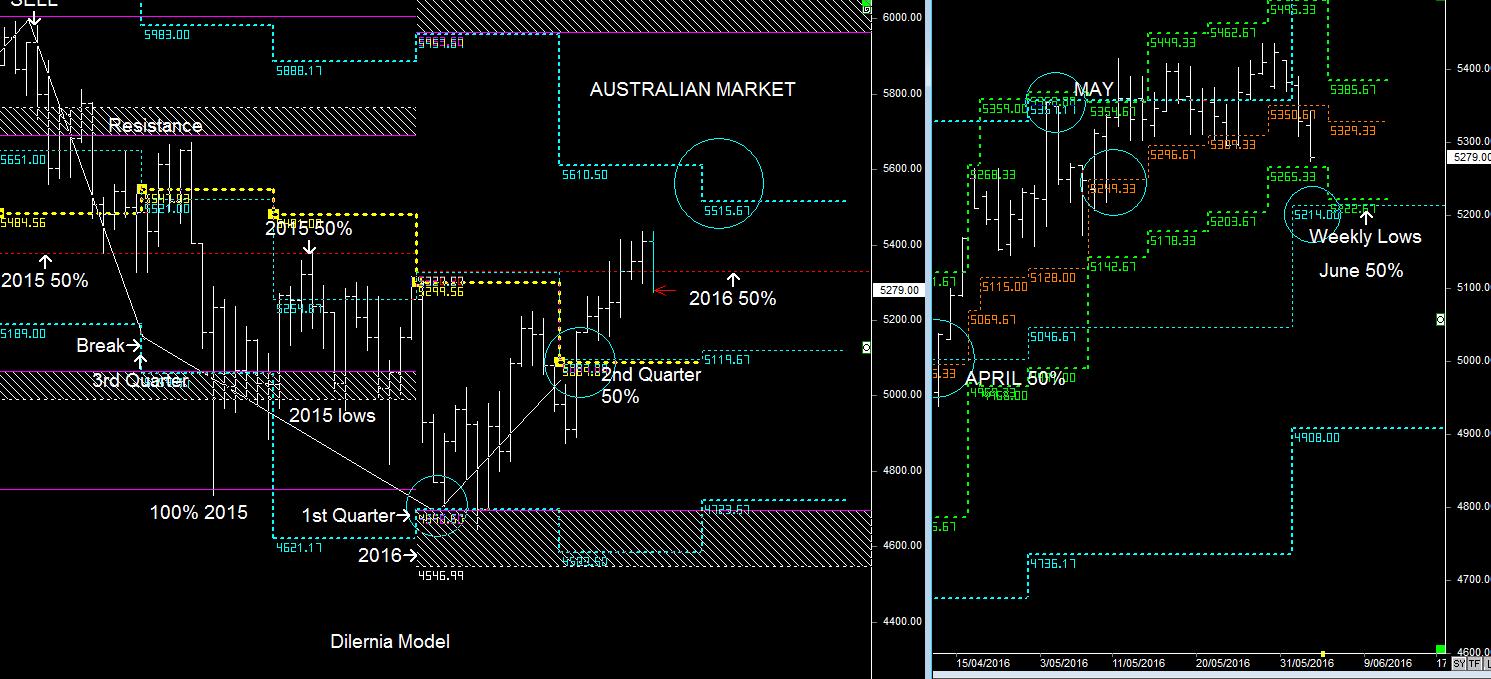1491x679 pixels.
Task: Click the TF timeframe button
Action: pyautogui.click(x=1475, y=663)
